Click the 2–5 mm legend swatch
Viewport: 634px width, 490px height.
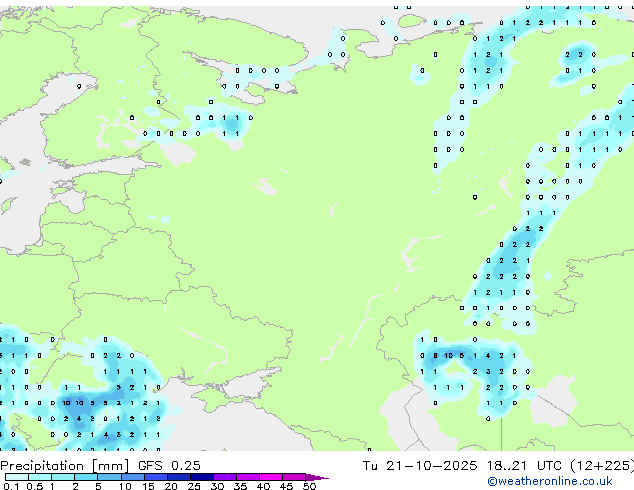point(86,477)
